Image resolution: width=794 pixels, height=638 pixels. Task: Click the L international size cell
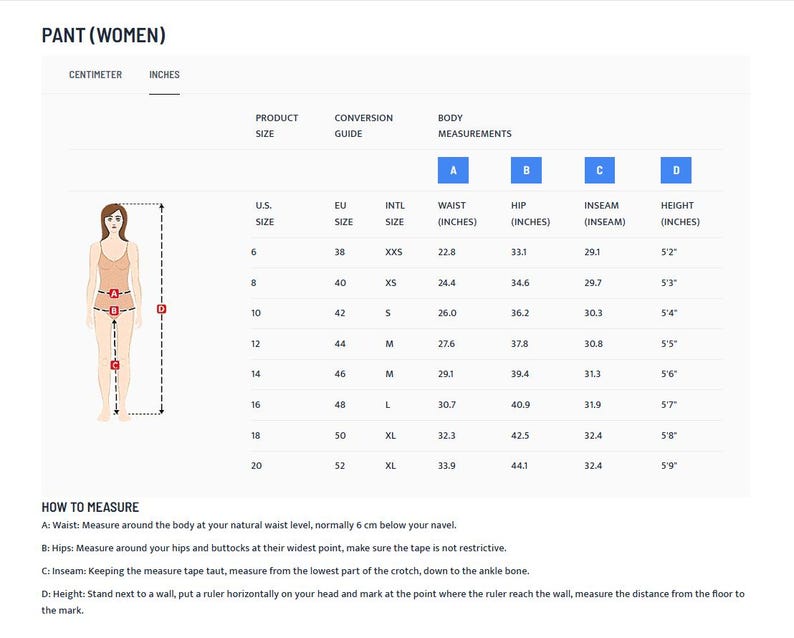click(x=388, y=405)
